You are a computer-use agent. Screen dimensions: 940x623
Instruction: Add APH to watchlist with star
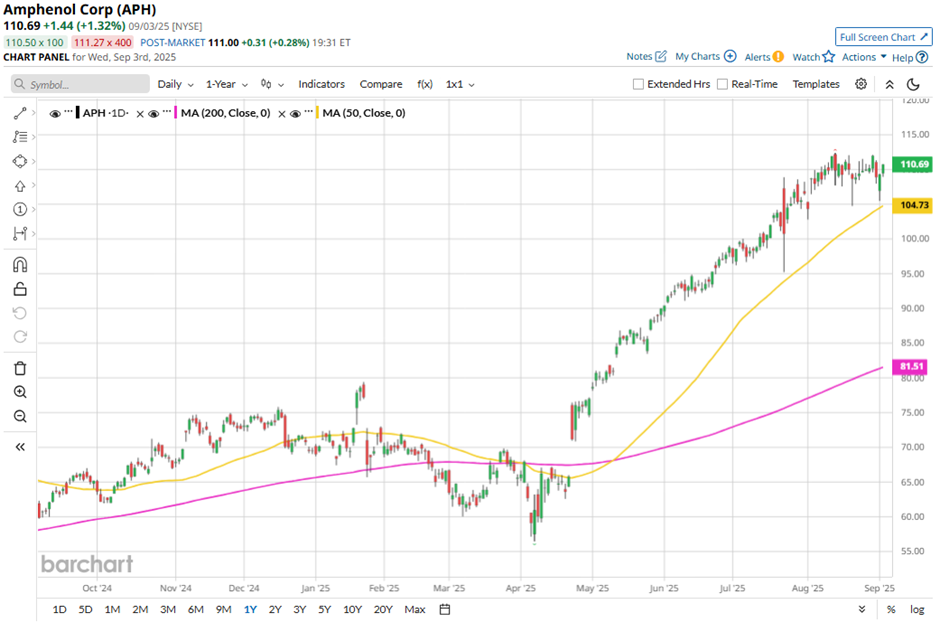tap(828, 57)
